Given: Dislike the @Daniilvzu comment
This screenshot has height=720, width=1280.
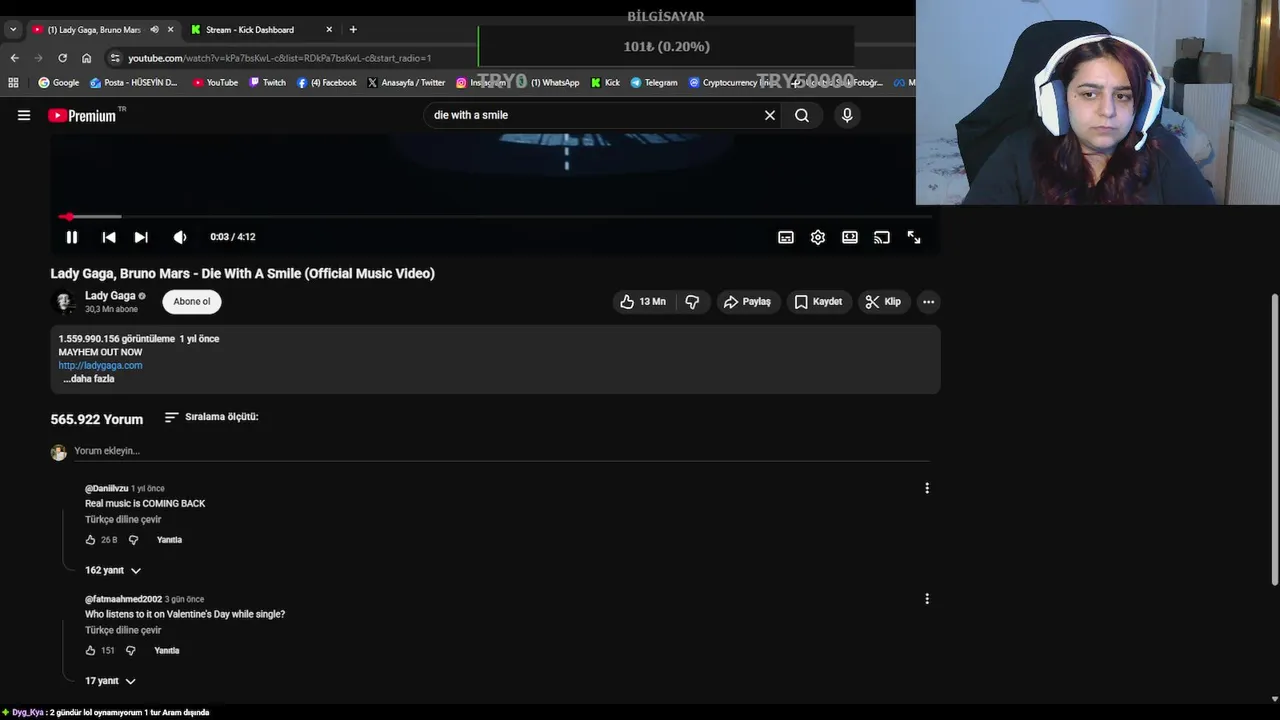Looking at the screenshot, I should [133, 540].
